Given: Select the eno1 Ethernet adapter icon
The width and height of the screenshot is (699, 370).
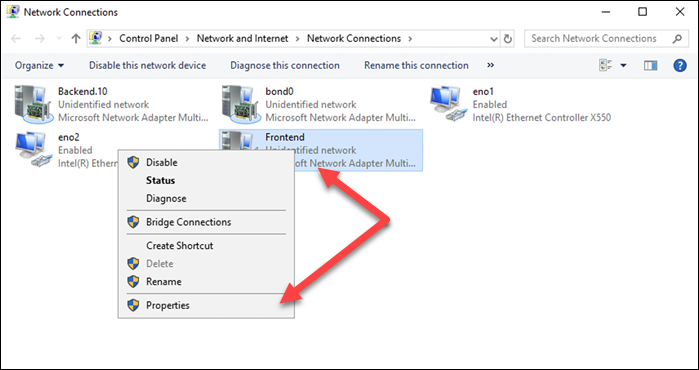Looking at the screenshot, I should [447, 104].
